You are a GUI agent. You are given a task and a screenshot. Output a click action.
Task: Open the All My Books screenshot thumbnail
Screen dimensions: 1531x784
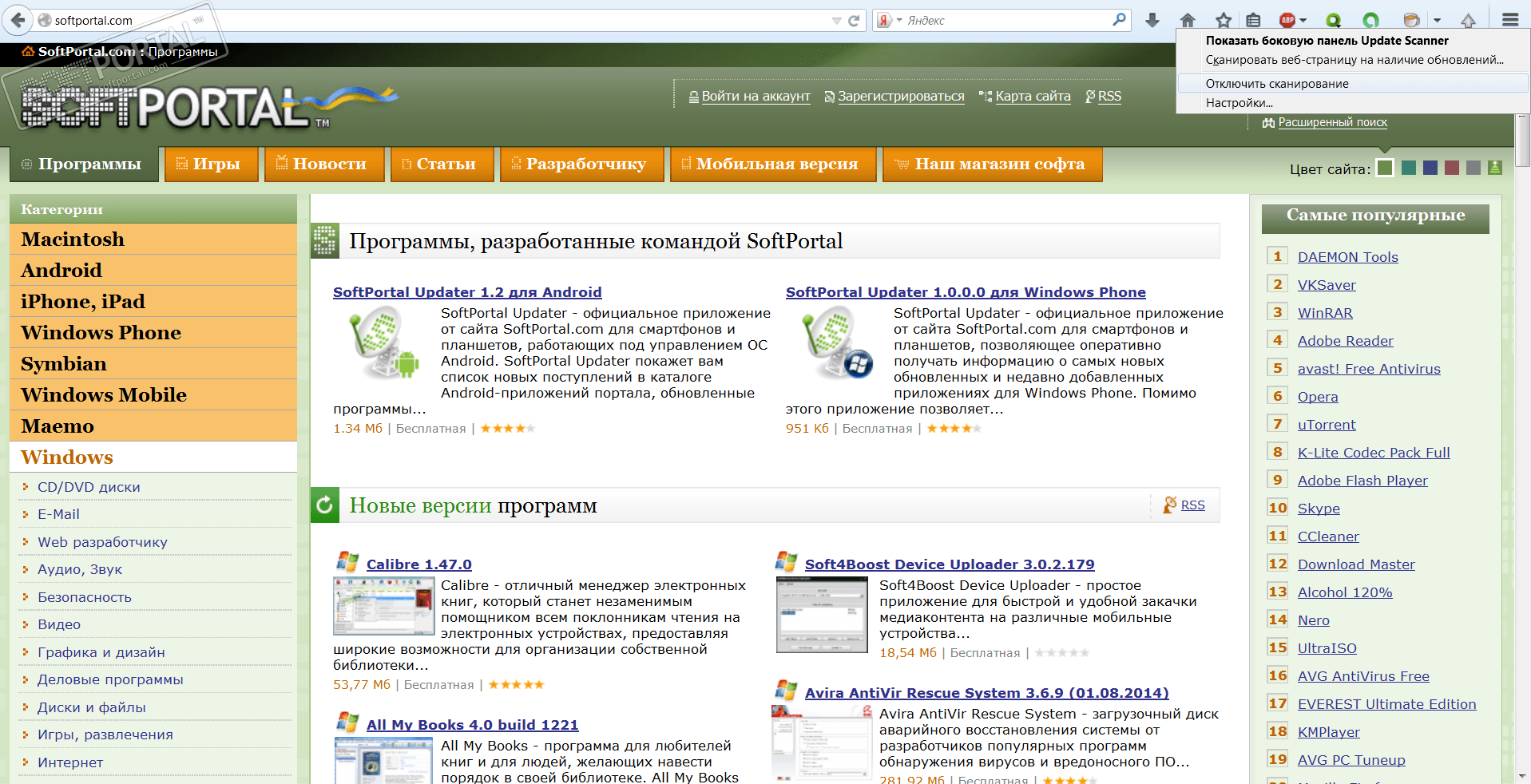pos(384,760)
